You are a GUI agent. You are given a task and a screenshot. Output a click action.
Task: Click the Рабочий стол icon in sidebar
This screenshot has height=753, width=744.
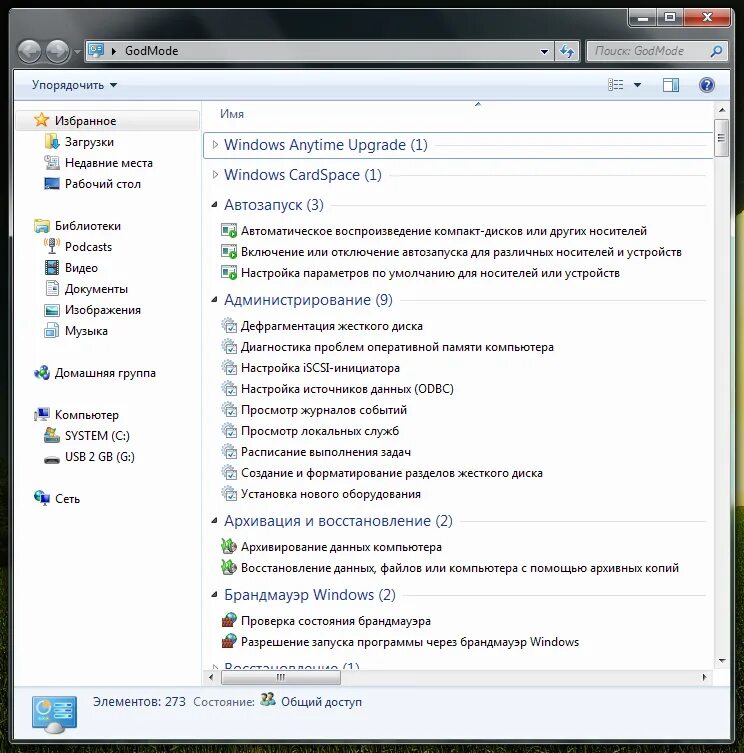pos(52,184)
